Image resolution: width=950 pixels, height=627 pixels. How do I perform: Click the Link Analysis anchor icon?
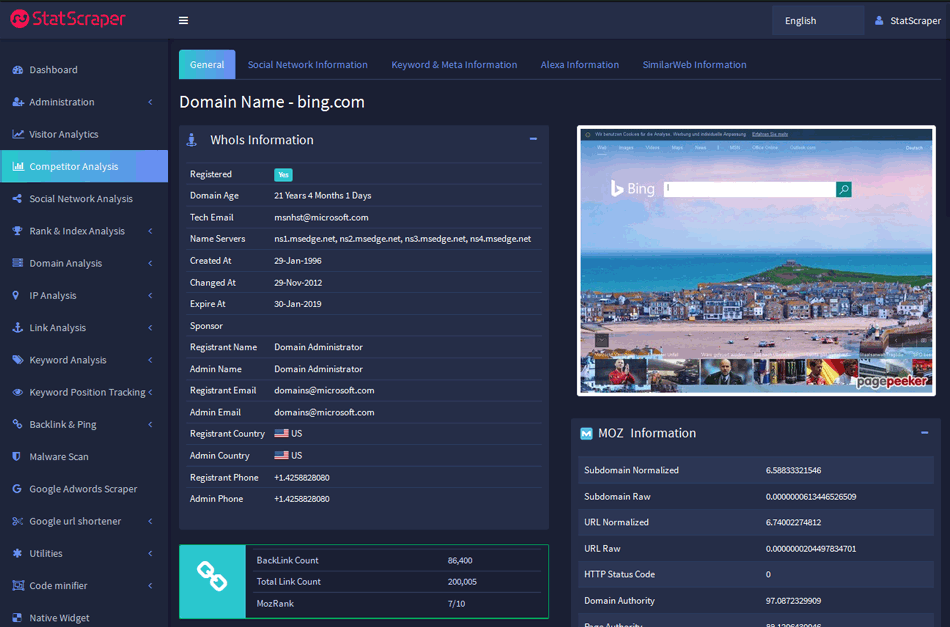(x=18, y=328)
